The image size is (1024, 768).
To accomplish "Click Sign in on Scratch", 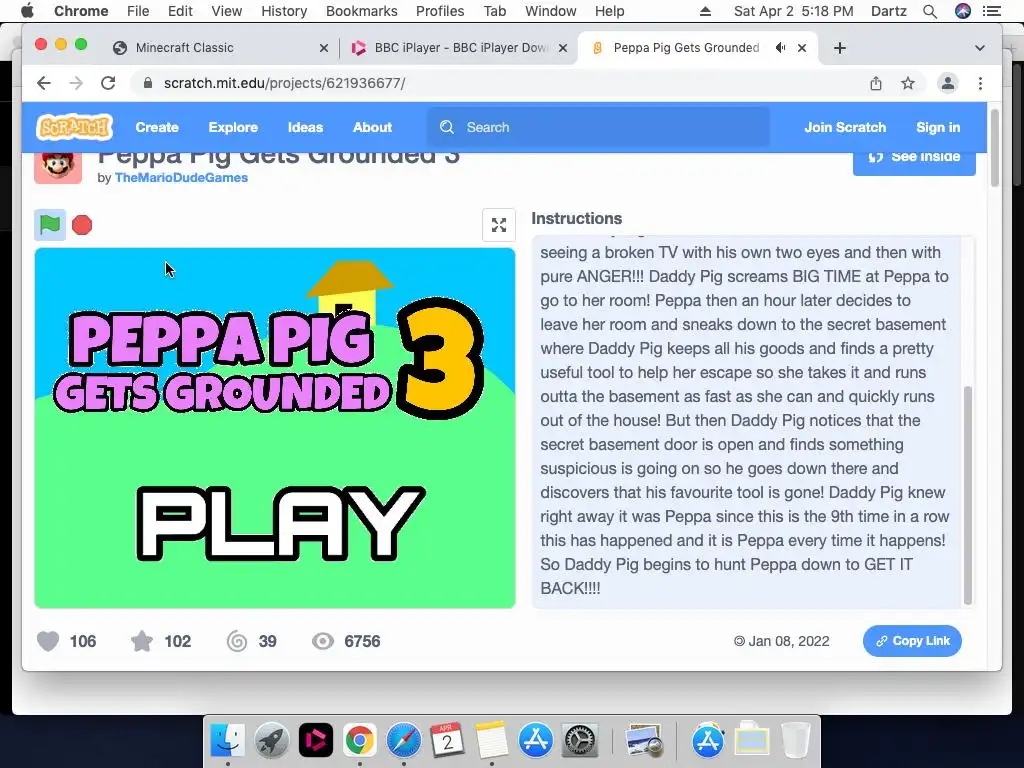I will (x=938, y=127).
